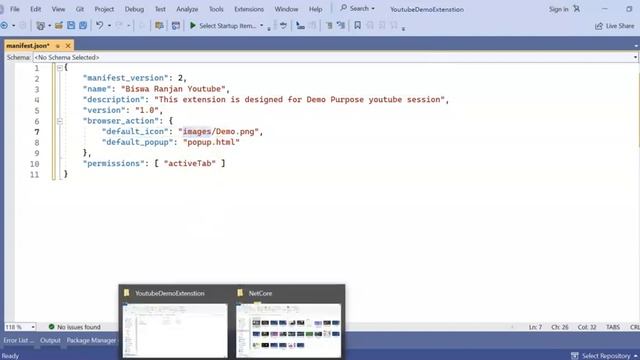Viewport: 640px width, 360px height.
Task: Open the Test menu
Action: (160, 9)
